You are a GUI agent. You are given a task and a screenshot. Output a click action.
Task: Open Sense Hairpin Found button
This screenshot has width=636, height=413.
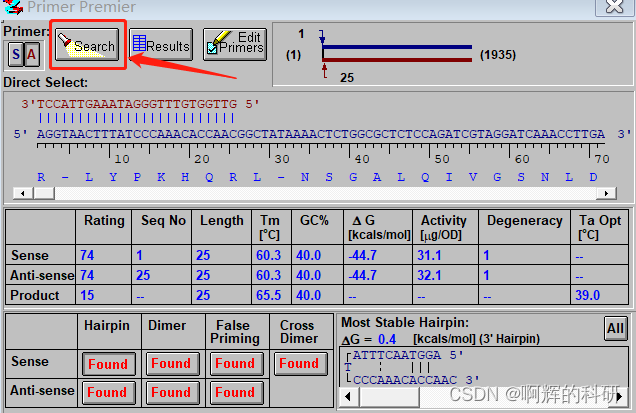pyautogui.click(x=108, y=364)
